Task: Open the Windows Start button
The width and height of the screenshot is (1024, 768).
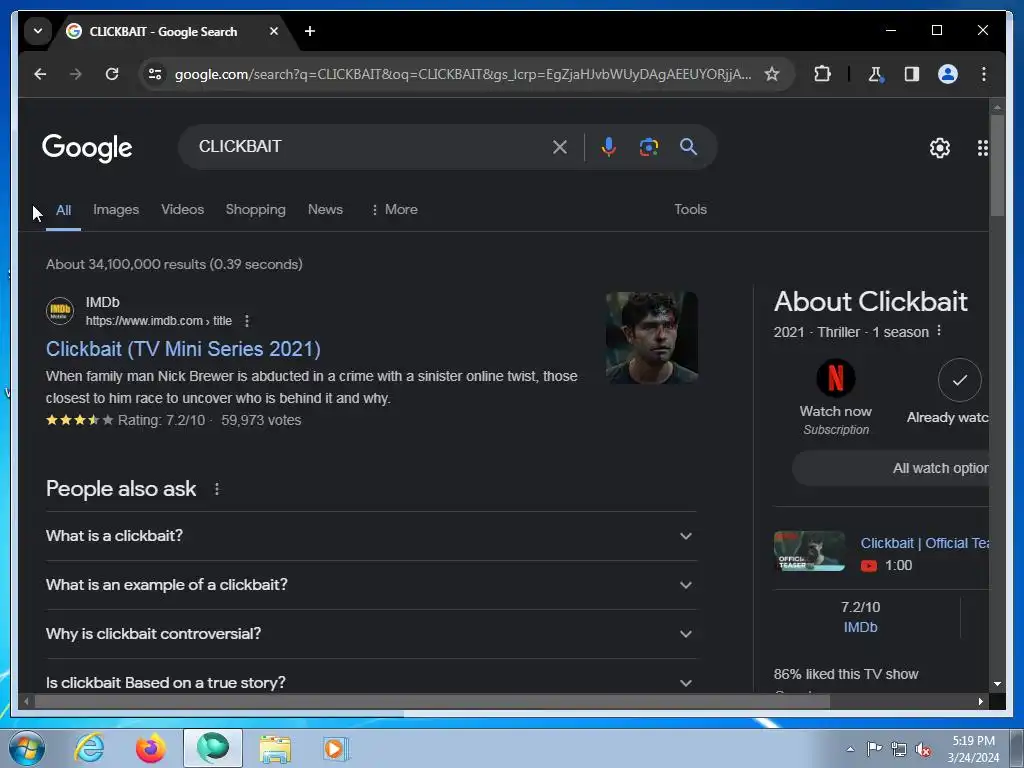Action: (x=27, y=748)
